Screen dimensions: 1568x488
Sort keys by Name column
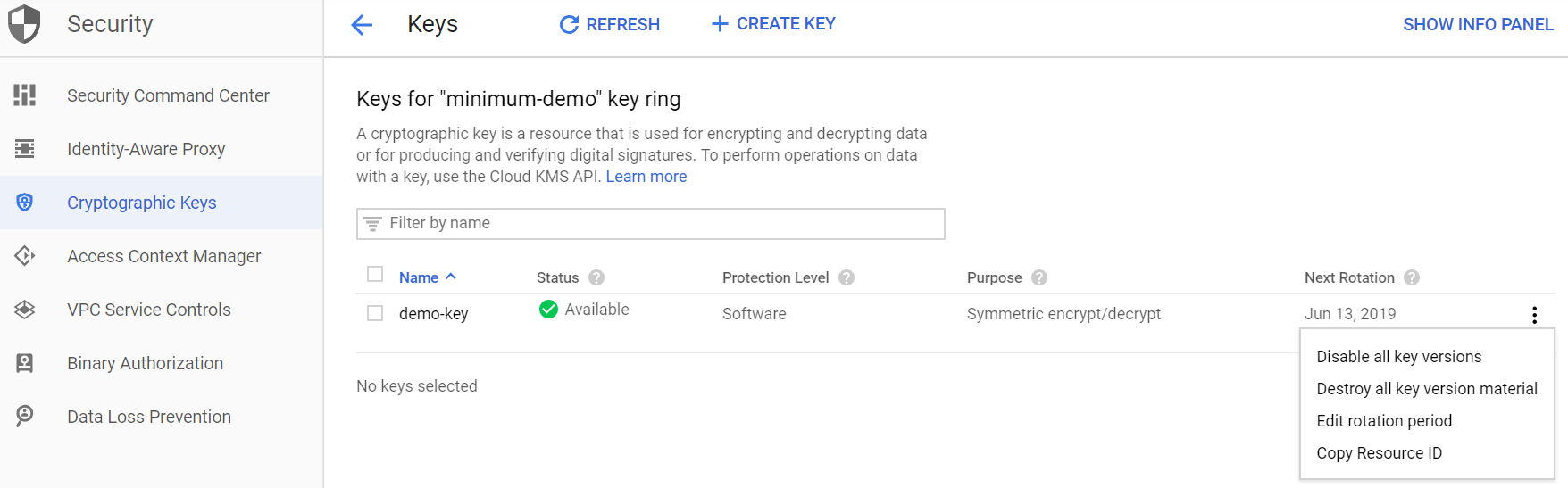pyautogui.click(x=428, y=277)
